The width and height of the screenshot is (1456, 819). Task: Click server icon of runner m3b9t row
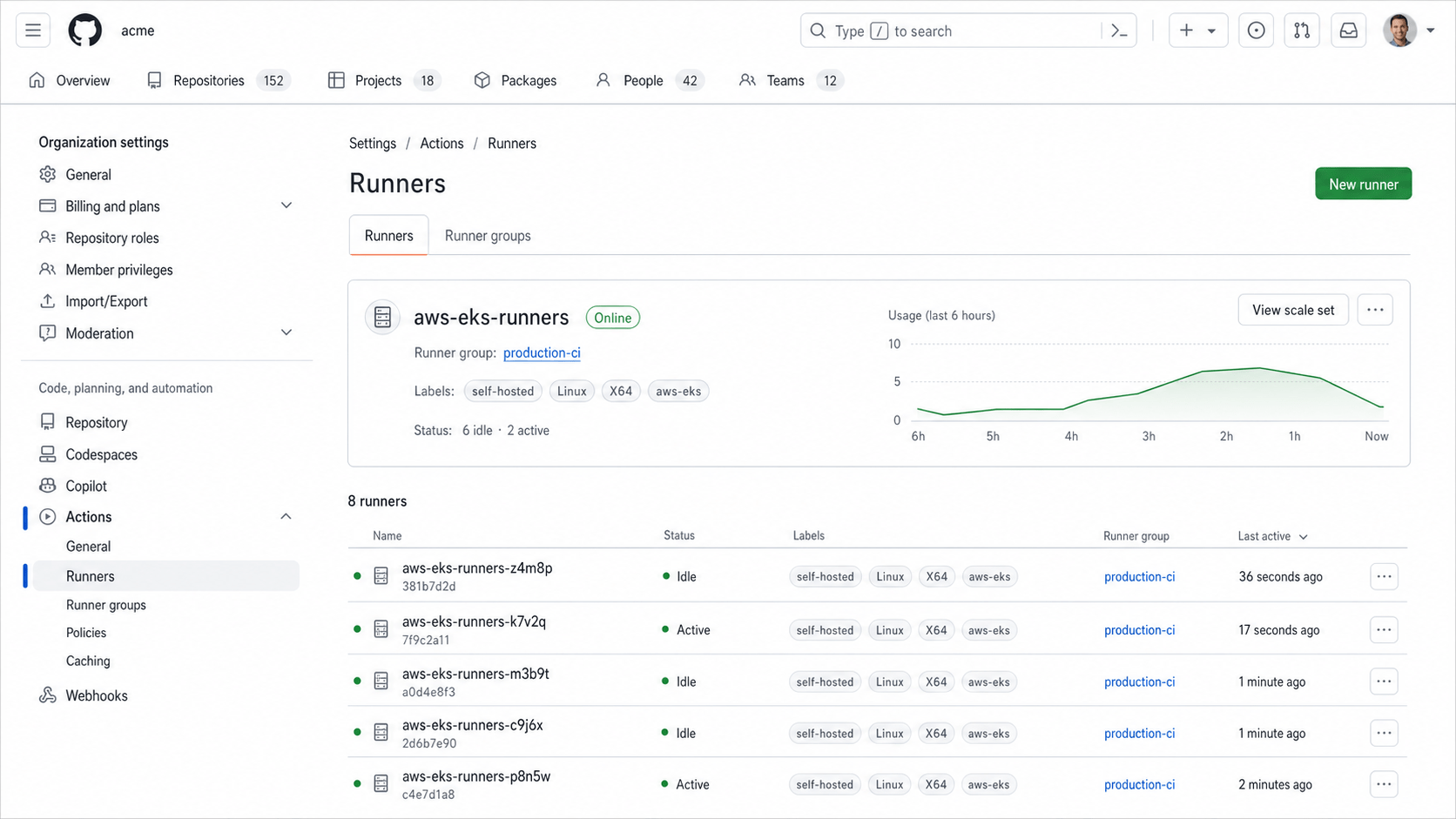pyautogui.click(x=381, y=681)
